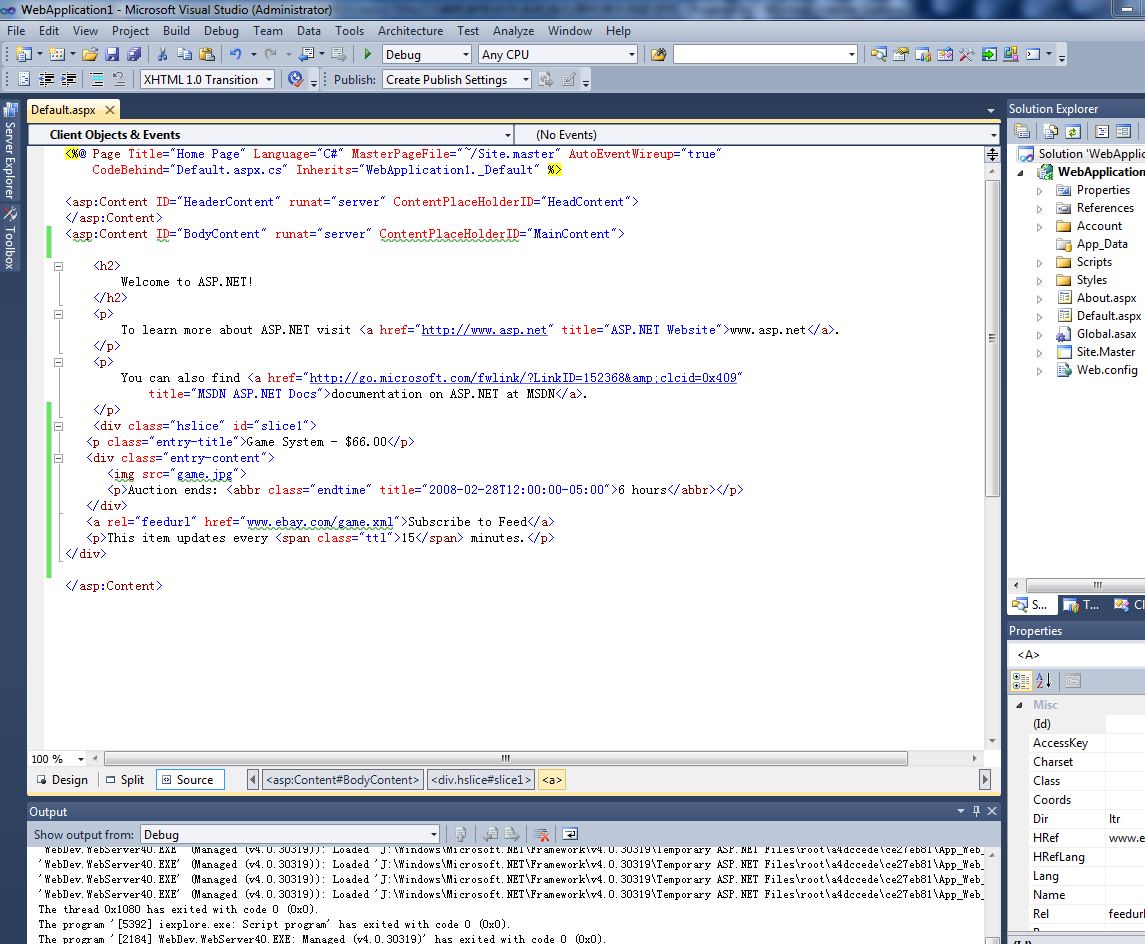Open the Properties Window toolbar icon
The width and height of the screenshot is (1145, 944).
pyautogui.click(x=900, y=55)
